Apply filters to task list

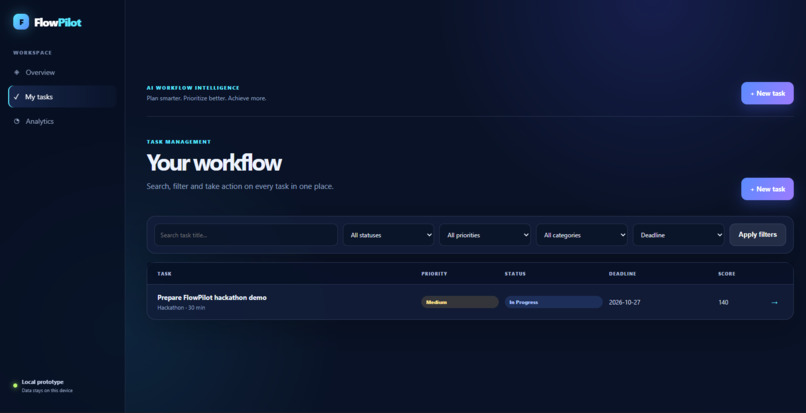[x=757, y=235]
